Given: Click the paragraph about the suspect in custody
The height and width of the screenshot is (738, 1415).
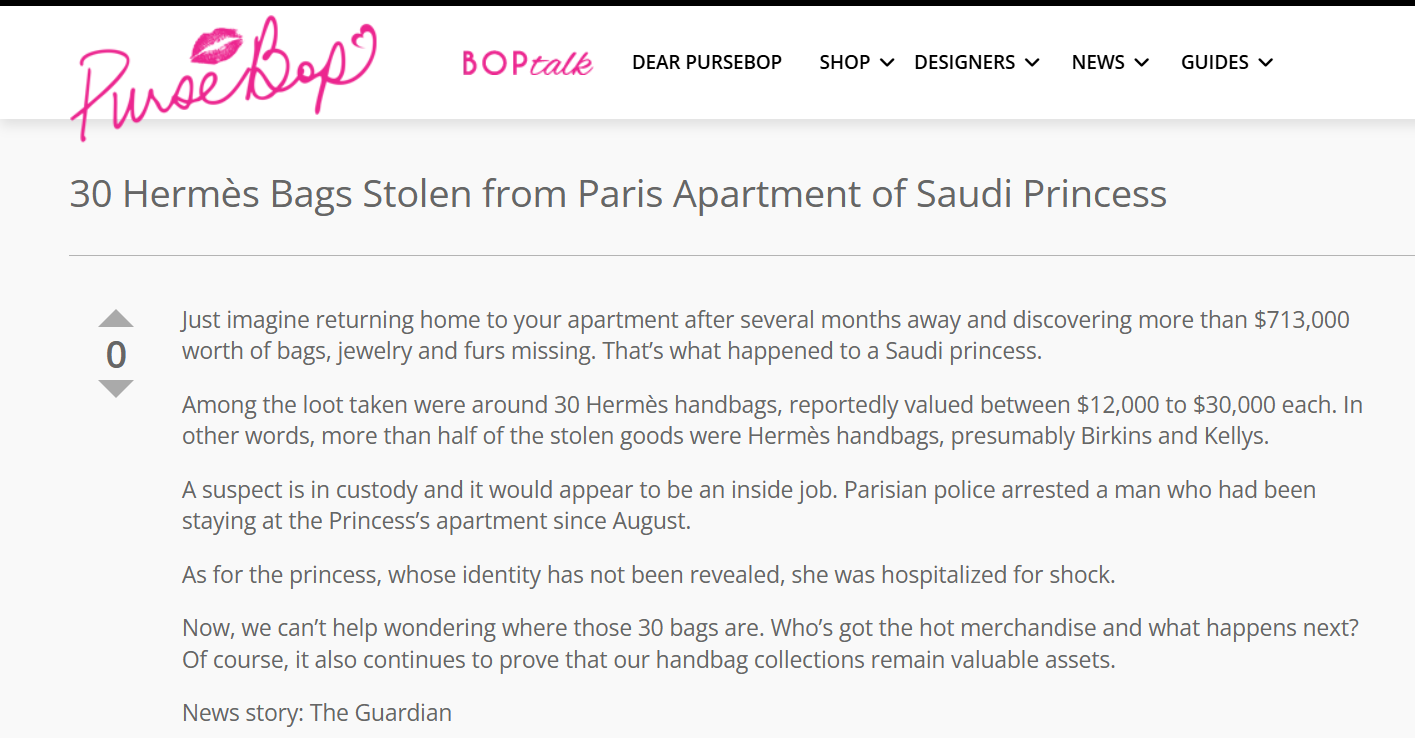Looking at the screenshot, I should click(x=748, y=505).
